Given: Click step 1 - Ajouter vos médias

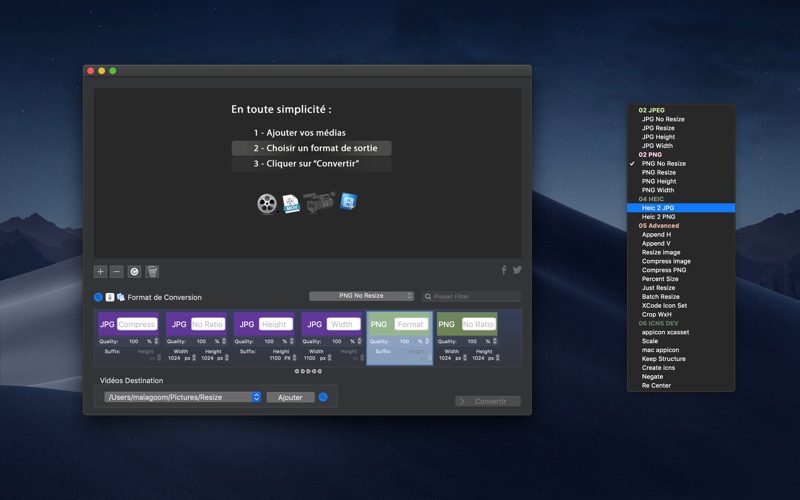Looking at the screenshot, I should [300, 133].
